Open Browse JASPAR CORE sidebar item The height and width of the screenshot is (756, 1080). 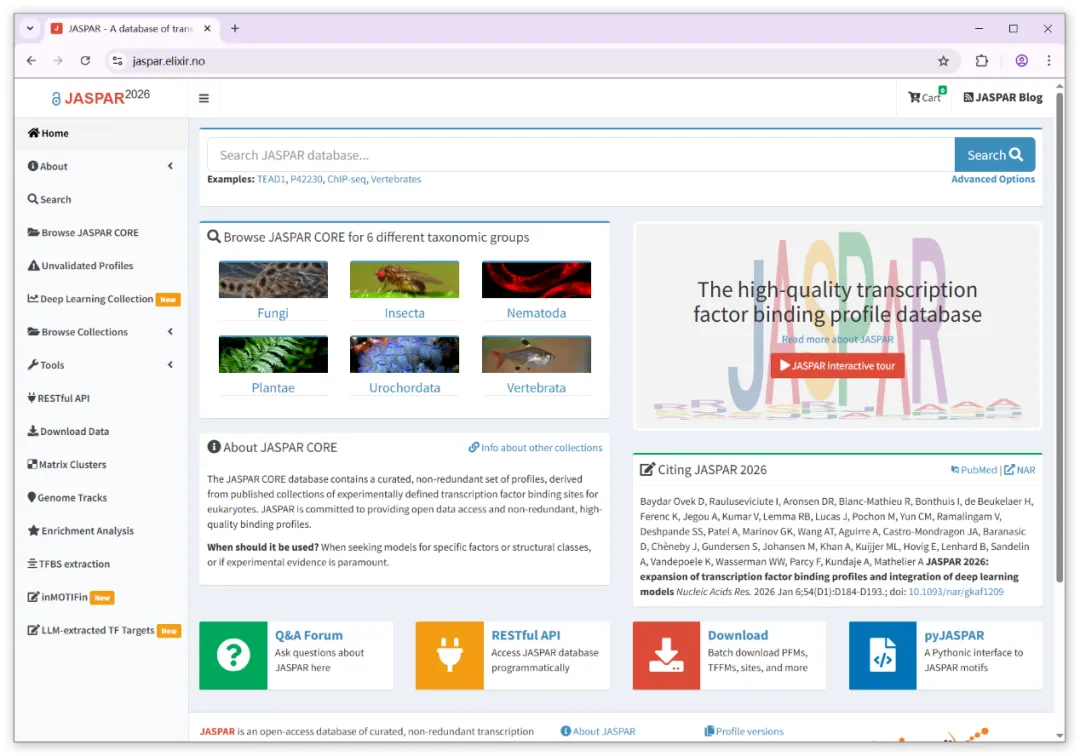[83, 233]
